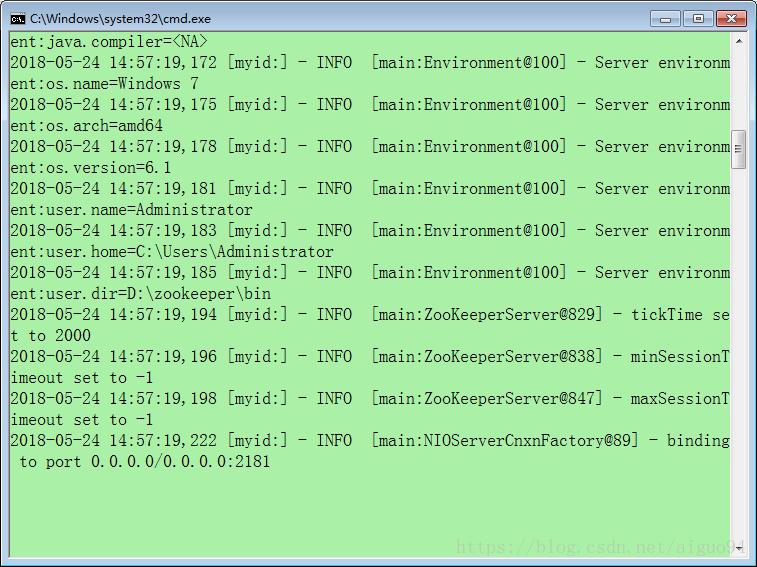Maximize the command prompt window
The image size is (757, 567).
click(x=697, y=18)
